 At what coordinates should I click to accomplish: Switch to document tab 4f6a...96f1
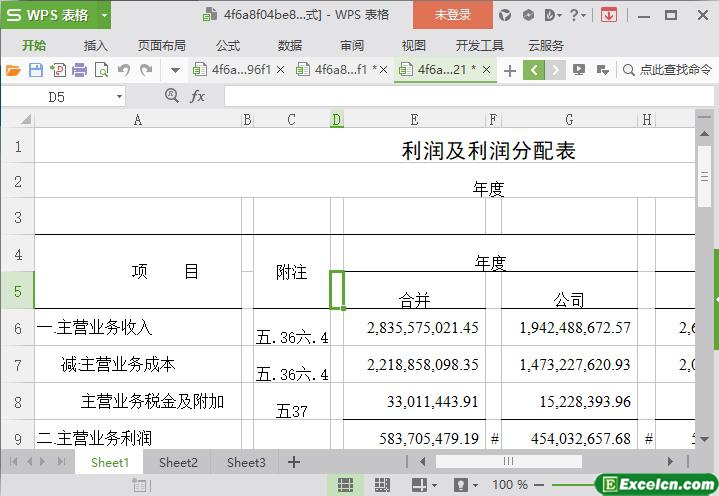tap(232, 70)
